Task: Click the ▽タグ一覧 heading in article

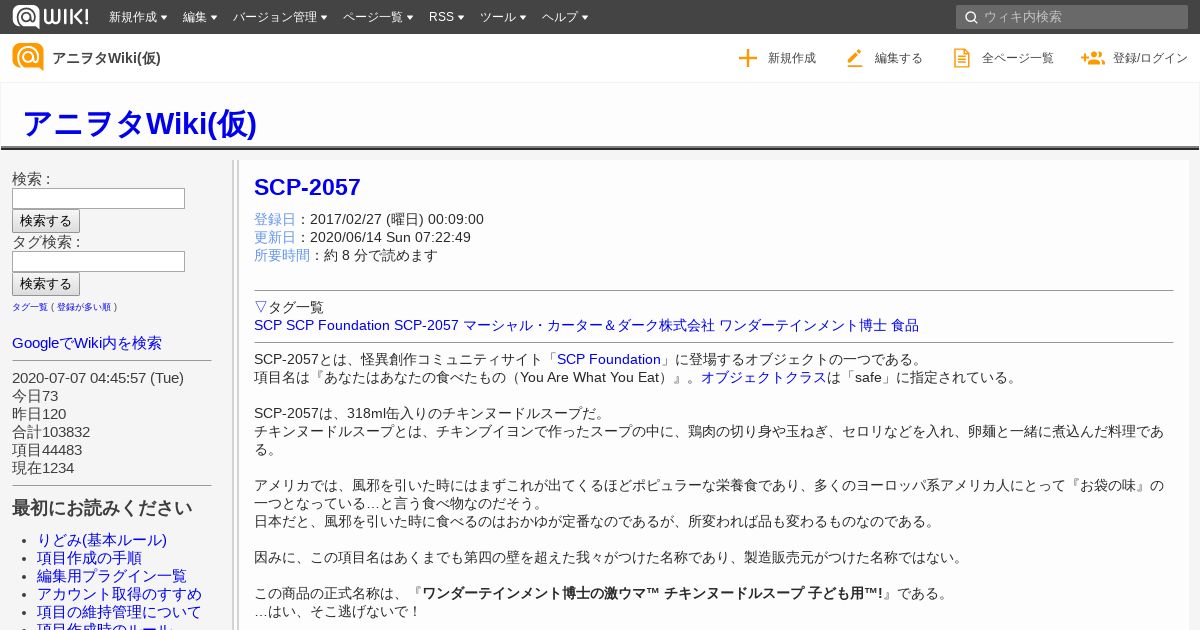Action: click(289, 307)
